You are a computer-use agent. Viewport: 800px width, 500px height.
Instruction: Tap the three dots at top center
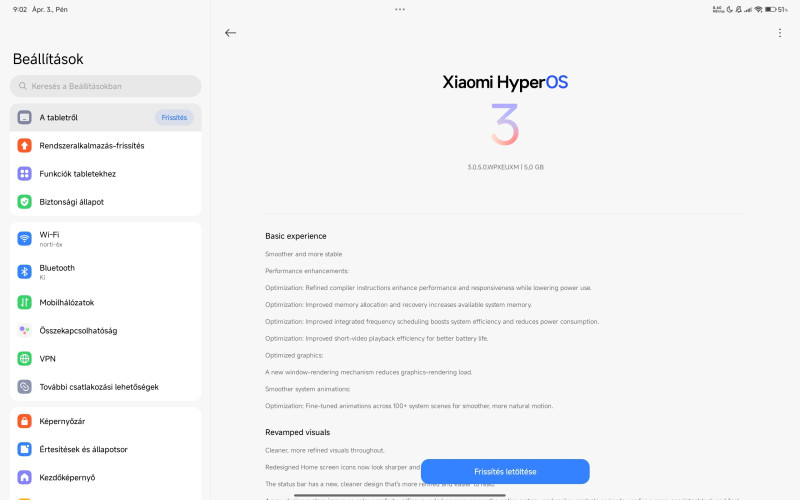pyautogui.click(x=400, y=9)
